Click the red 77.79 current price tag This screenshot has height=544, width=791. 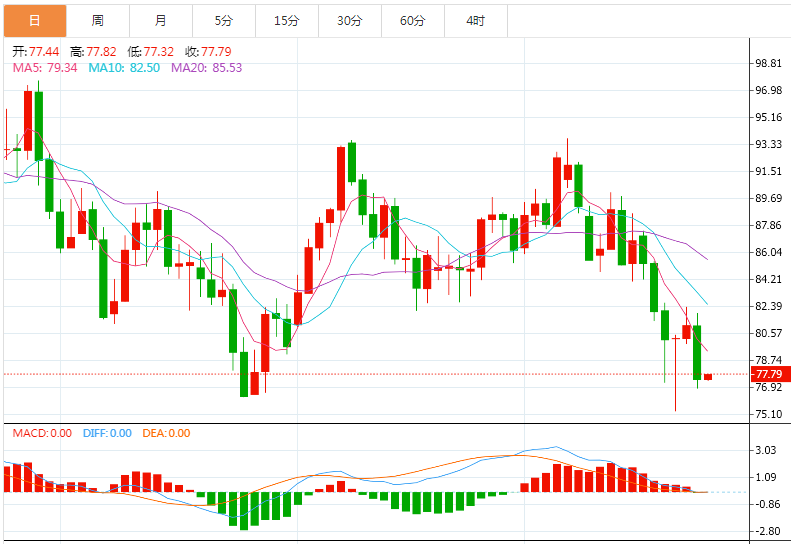coord(769,374)
